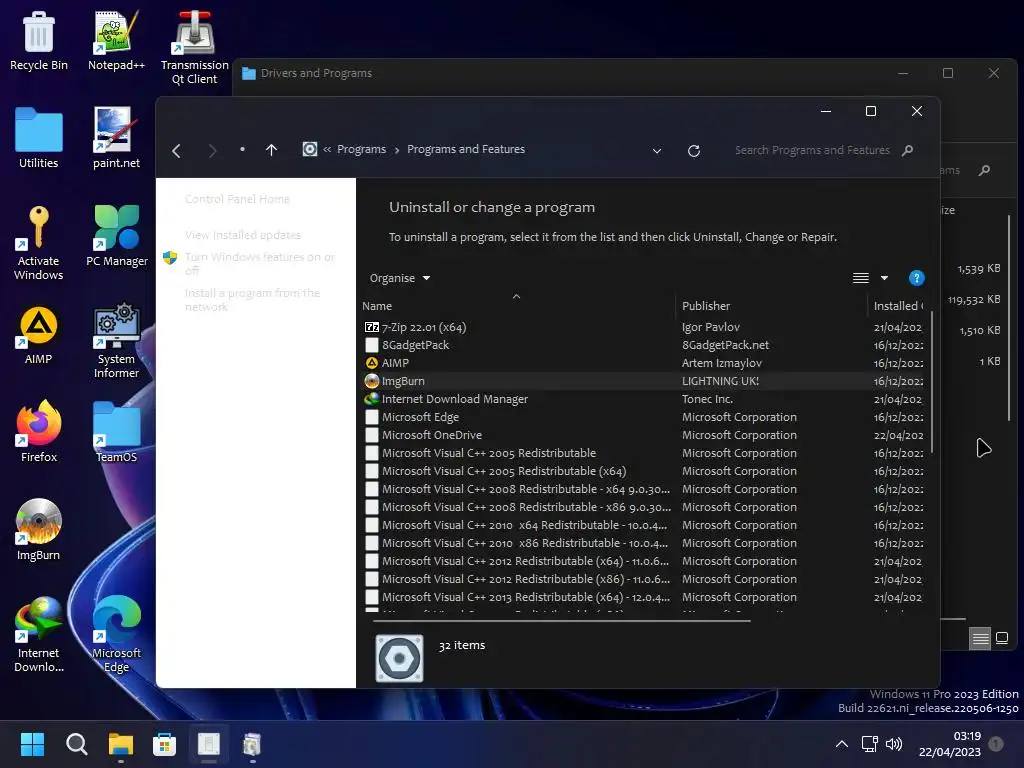Image resolution: width=1024 pixels, height=768 pixels.
Task: Click the Search Programs and Features field
Action: click(x=812, y=150)
